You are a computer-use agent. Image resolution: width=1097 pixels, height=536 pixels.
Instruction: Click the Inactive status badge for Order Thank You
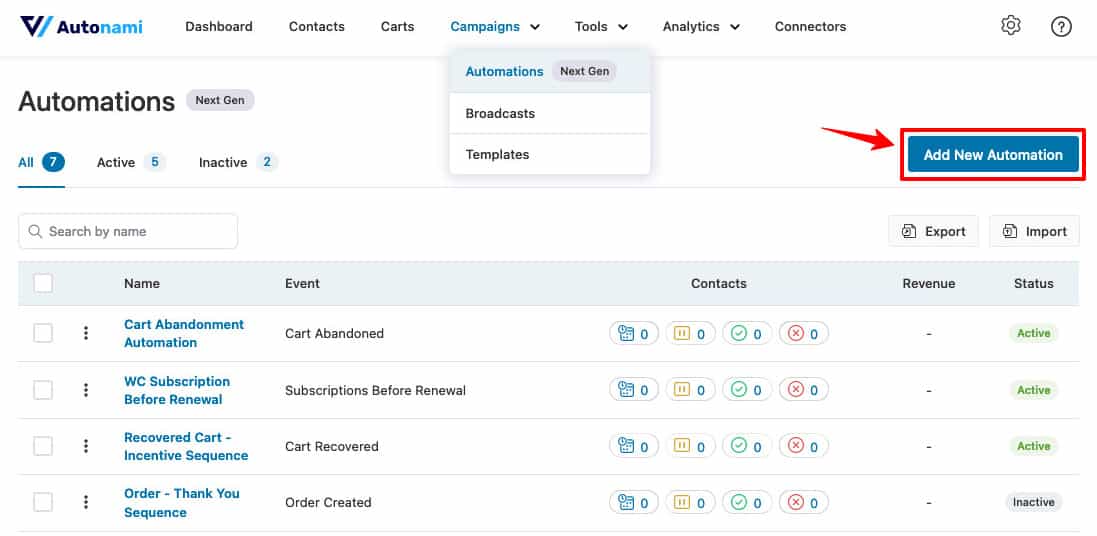pyautogui.click(x=1033, y=502)
